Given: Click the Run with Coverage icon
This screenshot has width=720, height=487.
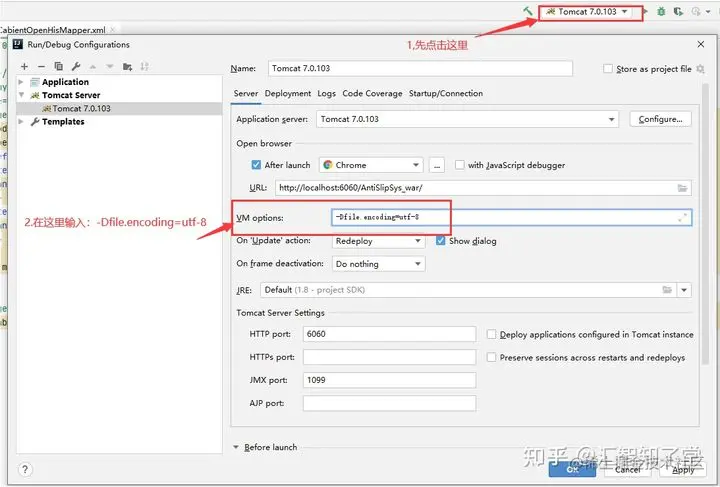Looking at the screenshot, I should click(678, 11).
